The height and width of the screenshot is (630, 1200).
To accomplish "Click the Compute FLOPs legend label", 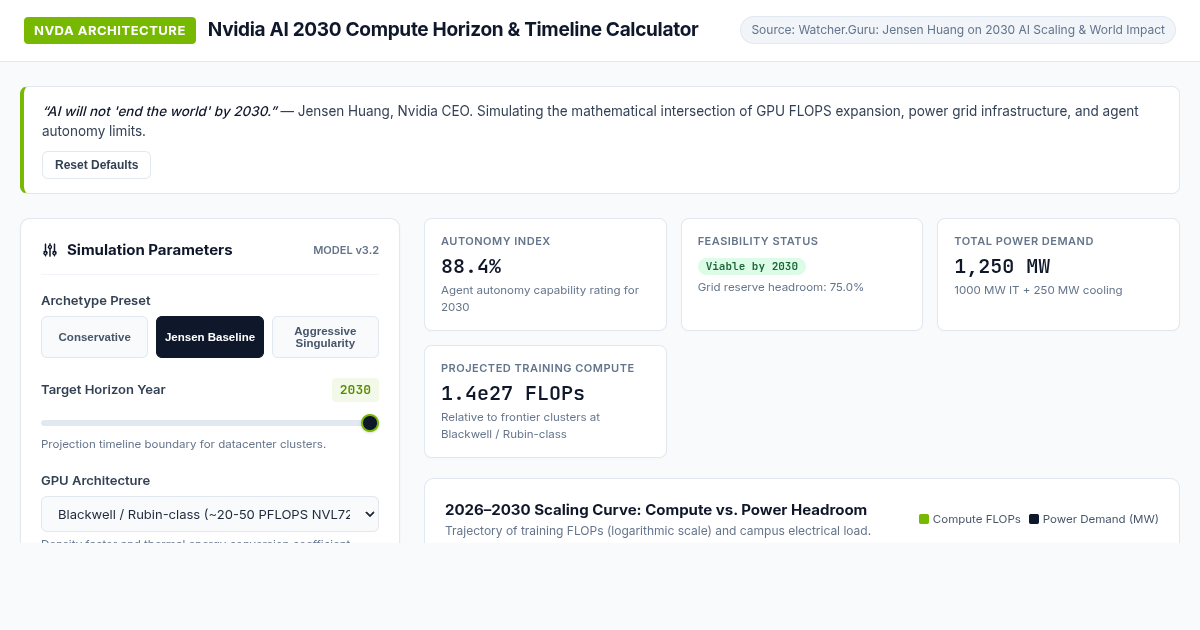I will [x=977, y=519].
